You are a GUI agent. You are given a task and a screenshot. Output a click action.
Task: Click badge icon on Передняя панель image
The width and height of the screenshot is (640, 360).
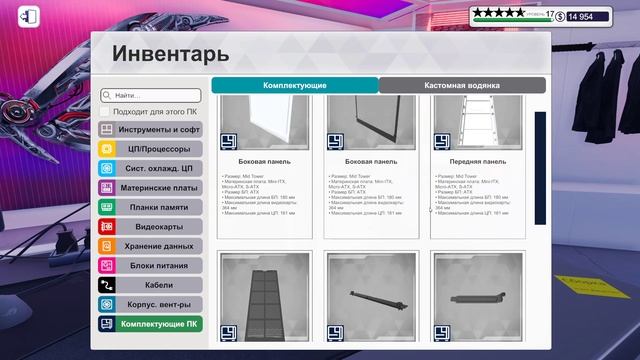click(x=442, y=142)
